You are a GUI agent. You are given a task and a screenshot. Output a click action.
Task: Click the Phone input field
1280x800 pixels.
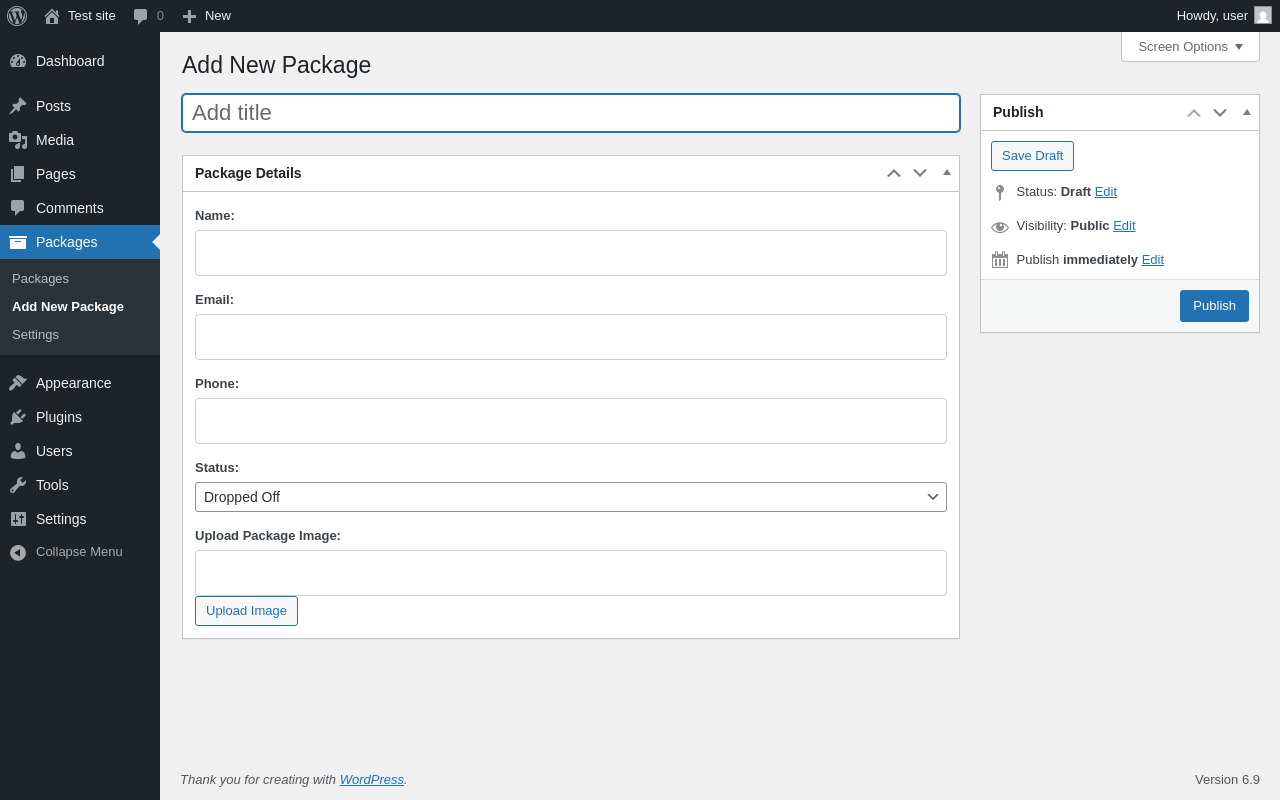click(x=571, y=421)
